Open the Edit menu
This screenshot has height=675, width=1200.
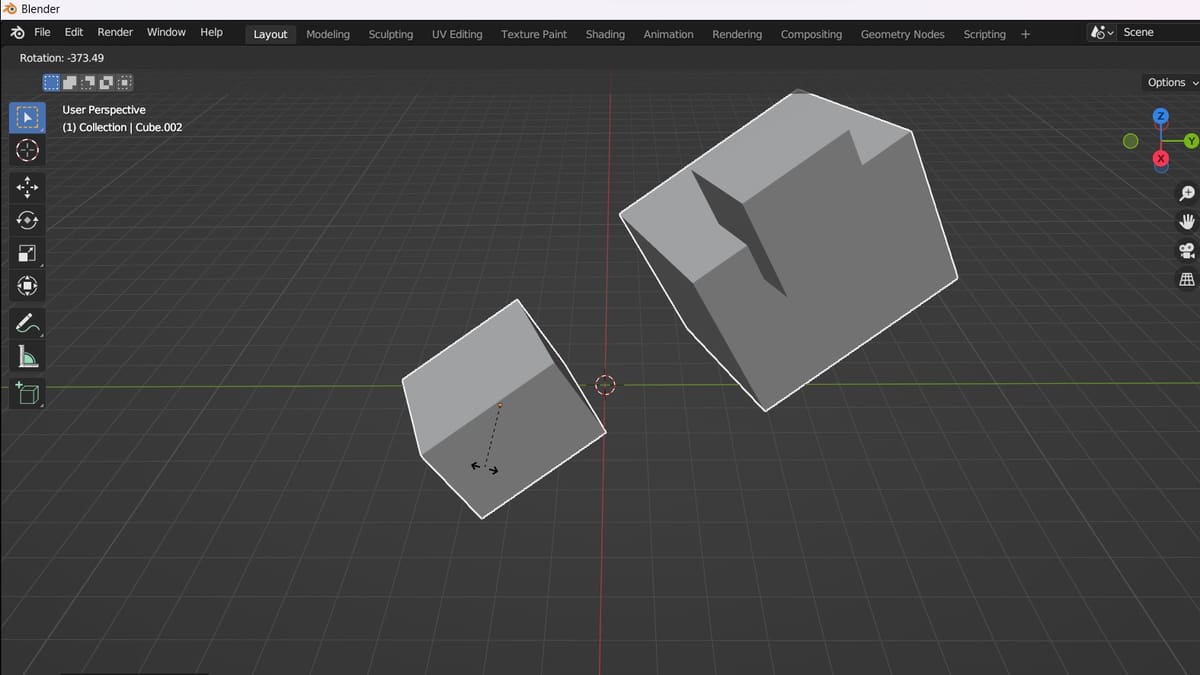coord(74,32)
